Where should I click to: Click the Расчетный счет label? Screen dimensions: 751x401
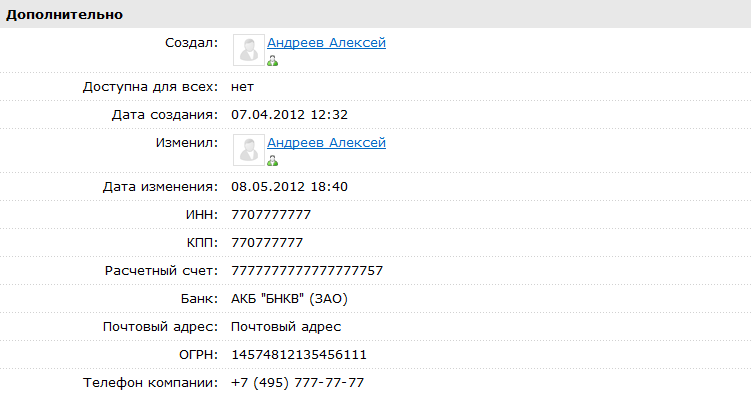[x=161, y=271]
